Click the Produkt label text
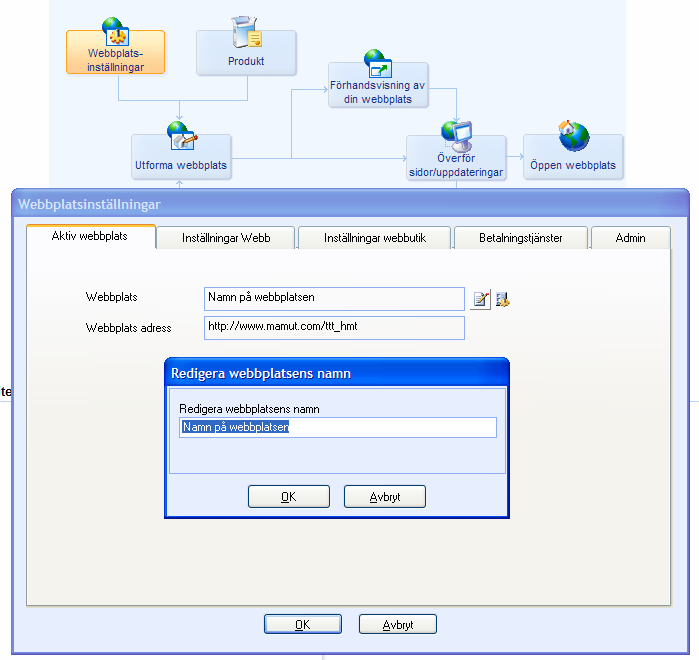699x660 pixels. pos(246,61)
